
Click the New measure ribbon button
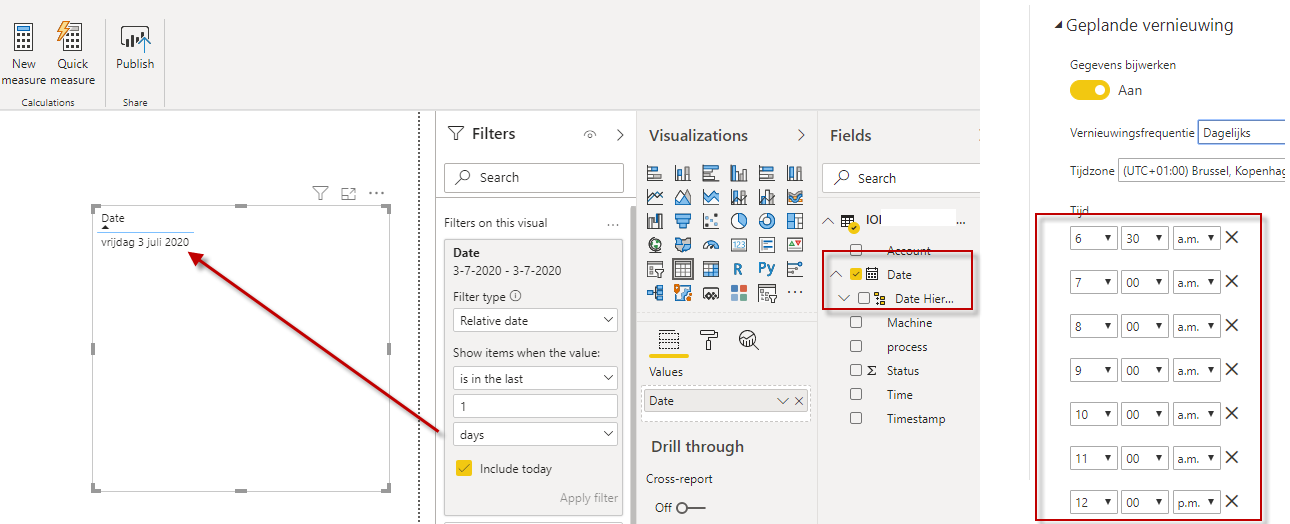[23, 53]
